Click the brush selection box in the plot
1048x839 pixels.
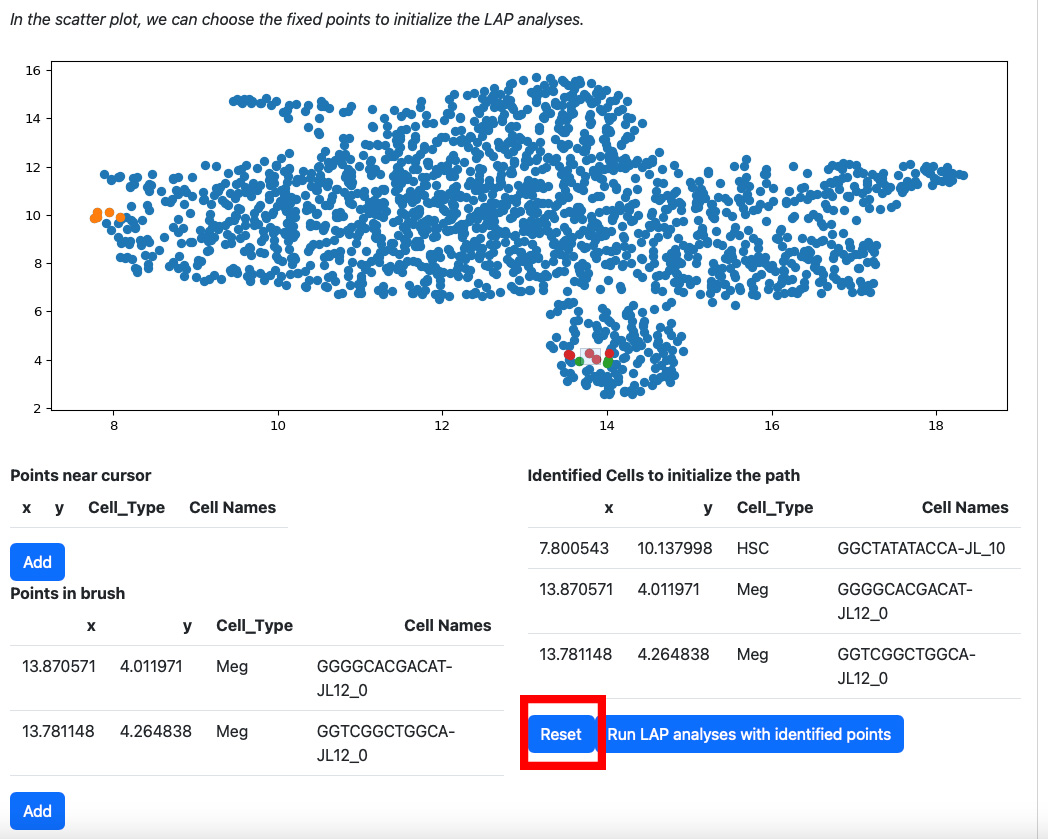click(591, 356)
